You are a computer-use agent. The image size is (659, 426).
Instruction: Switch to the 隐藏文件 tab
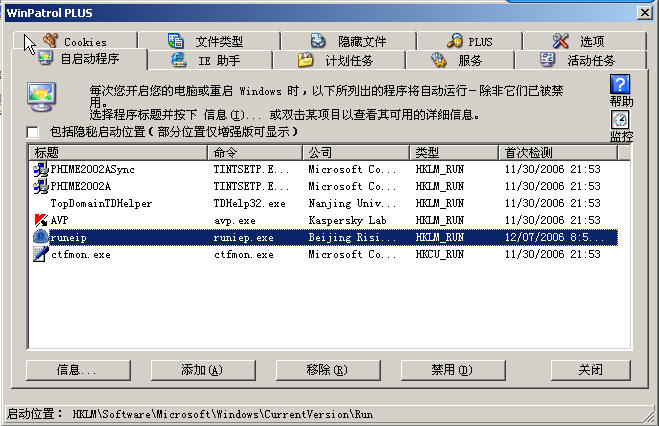(x=349, y=41)
